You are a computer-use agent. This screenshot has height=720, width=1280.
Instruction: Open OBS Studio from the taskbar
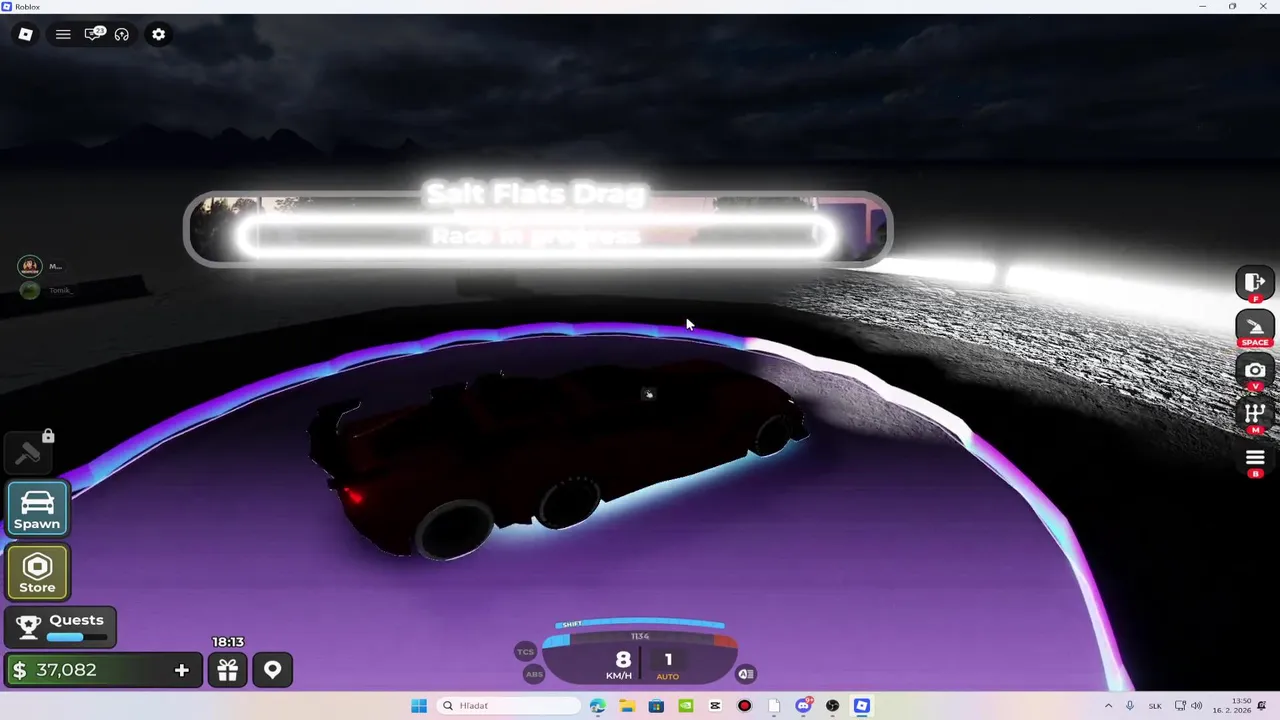coord(832,706)
